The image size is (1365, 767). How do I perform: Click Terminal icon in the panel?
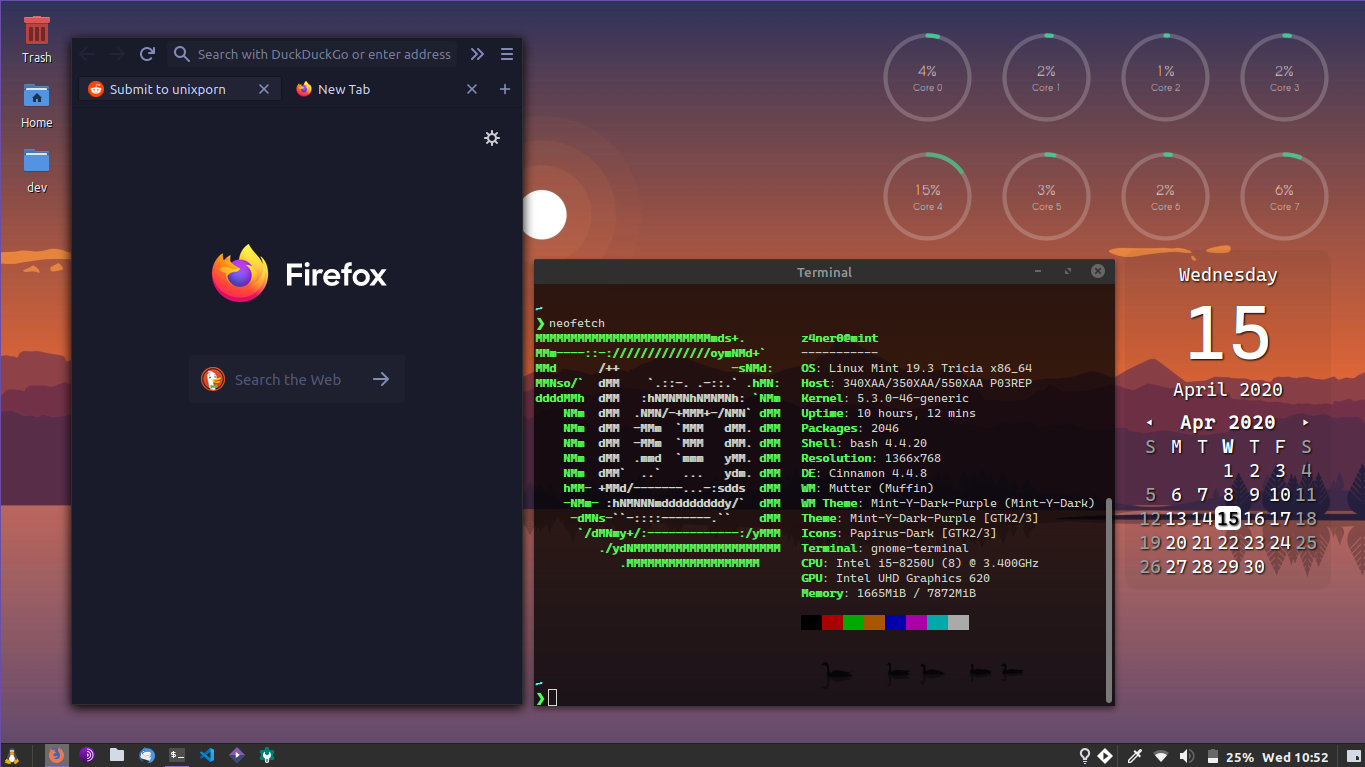click(x=177, y=755)
